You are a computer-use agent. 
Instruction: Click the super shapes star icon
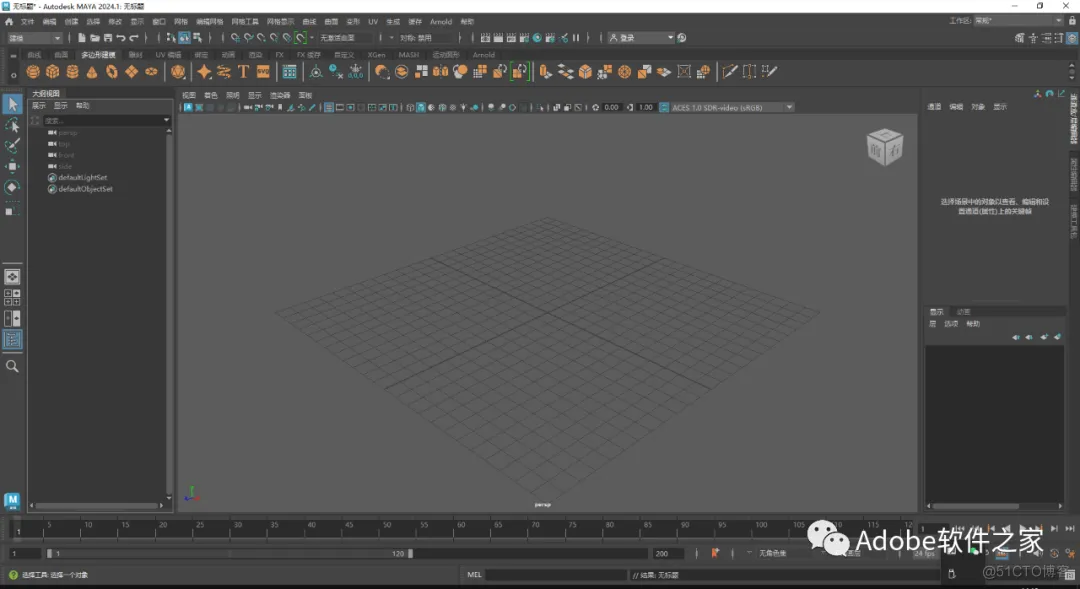(x=204, y=72)
